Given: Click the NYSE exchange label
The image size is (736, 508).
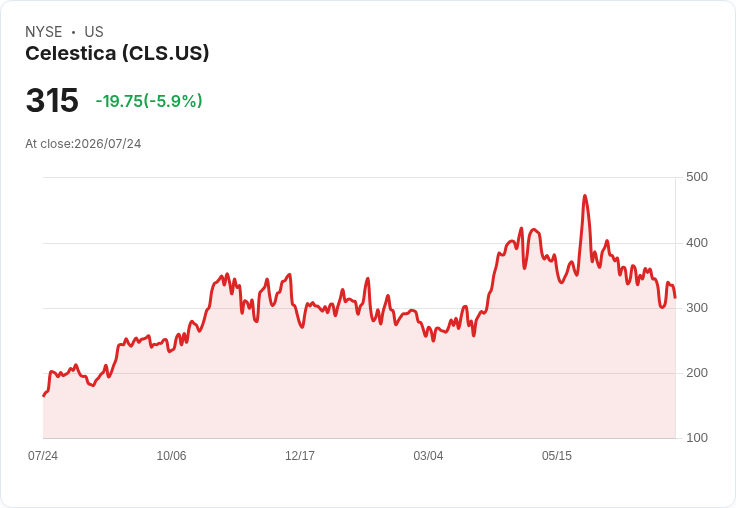Looking at the screenshot, I should click(x=44, y=31).
